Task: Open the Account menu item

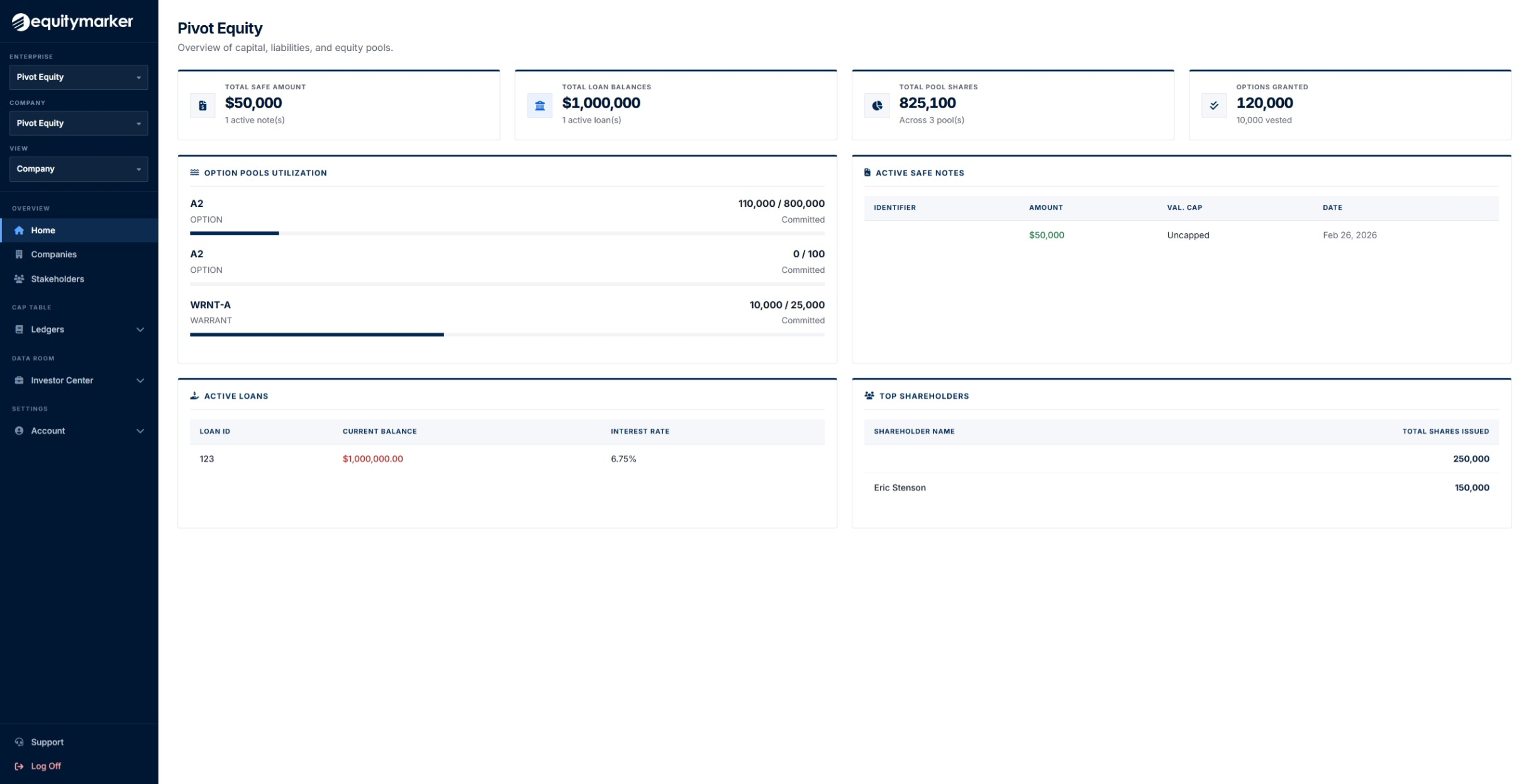Action: coord(79,431)
